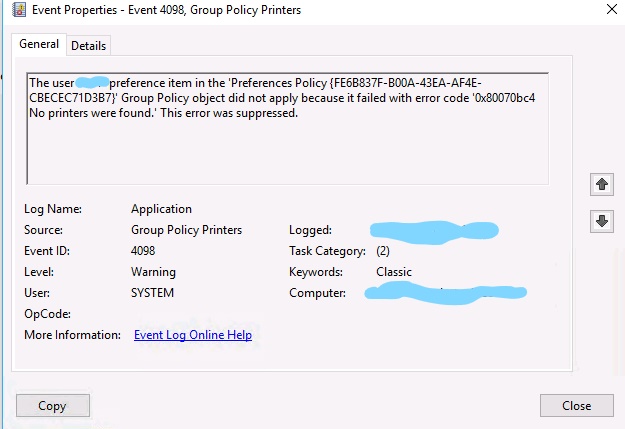Image resolution: width=625 pixels, height=429 pixels.
Task: Select the General tab
Action: [39, 44]
